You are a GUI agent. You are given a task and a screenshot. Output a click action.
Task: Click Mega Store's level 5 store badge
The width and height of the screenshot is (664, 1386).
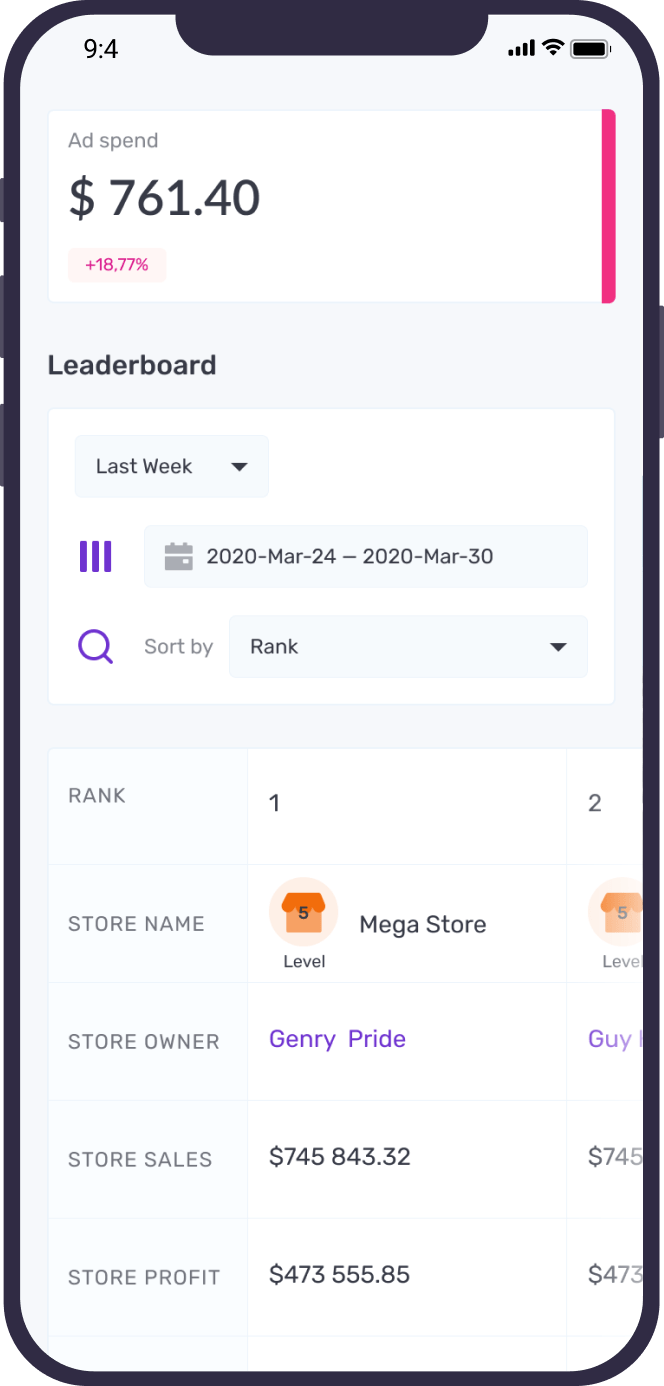tap(303, 911)
